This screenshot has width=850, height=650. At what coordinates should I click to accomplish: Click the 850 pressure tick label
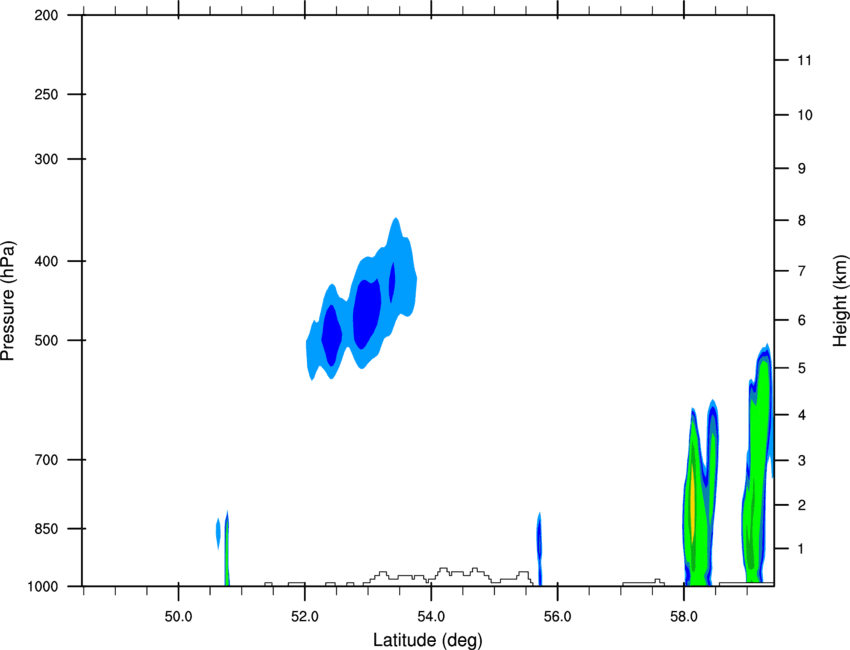point(46,529)
